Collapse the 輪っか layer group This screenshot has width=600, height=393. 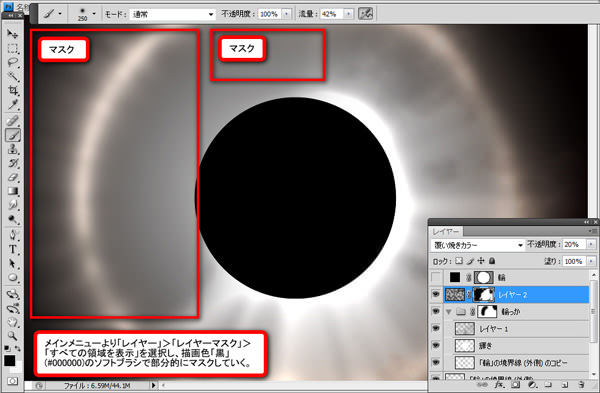448,312
